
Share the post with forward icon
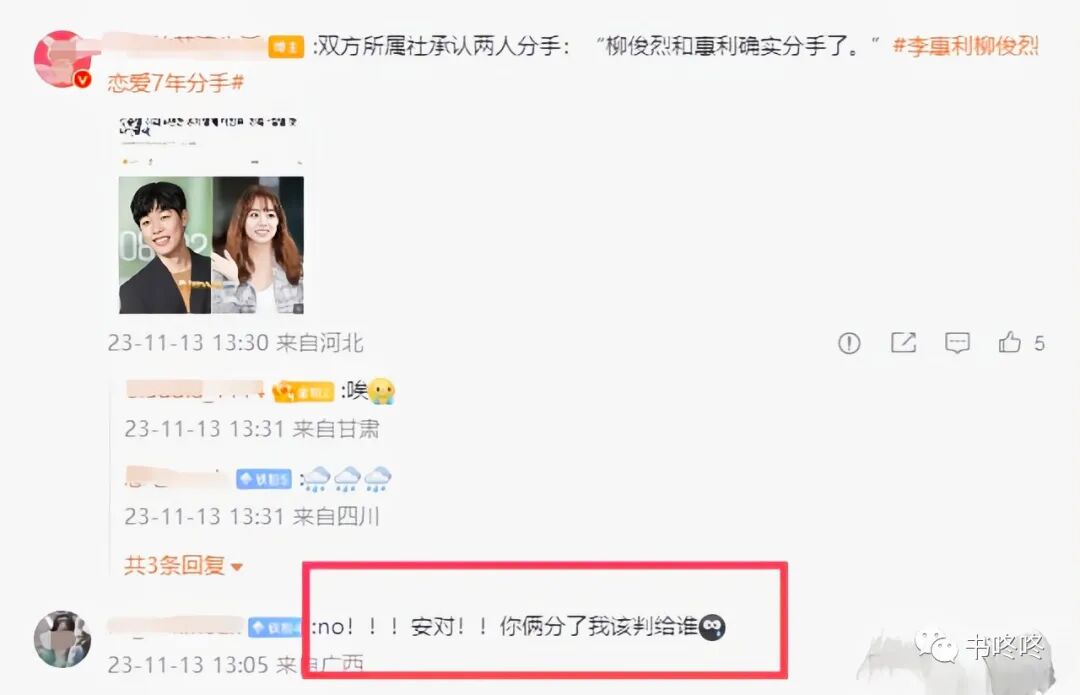(x=903, y=342)
